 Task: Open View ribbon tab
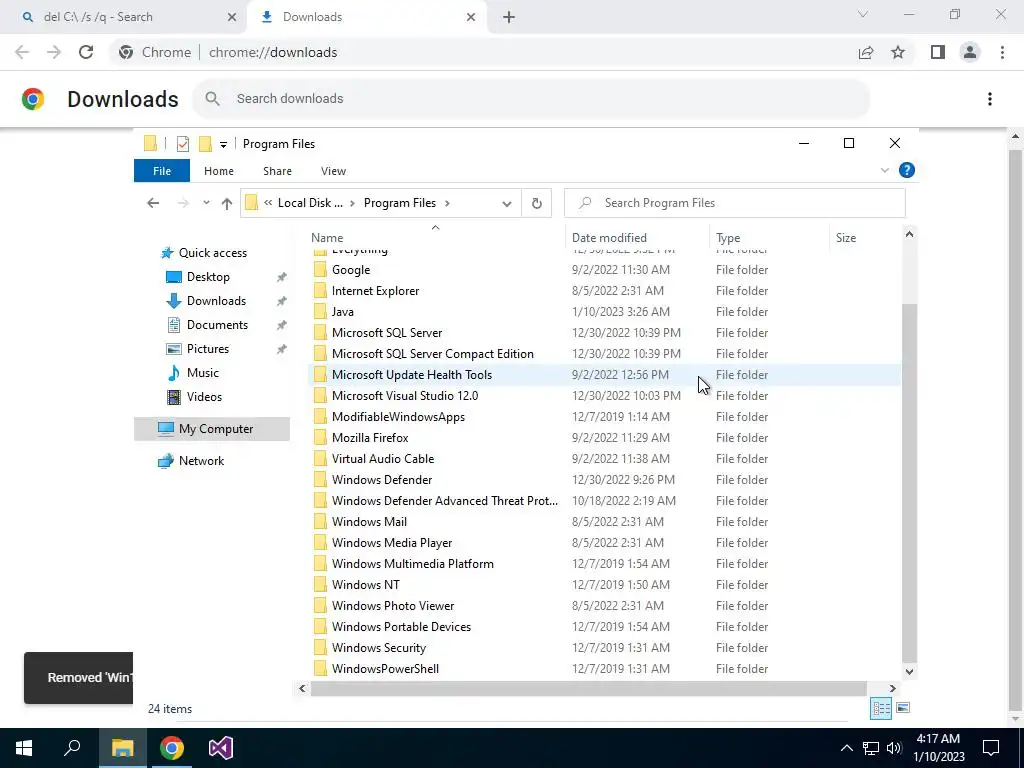pyautogui.click(x=333, y=171)
